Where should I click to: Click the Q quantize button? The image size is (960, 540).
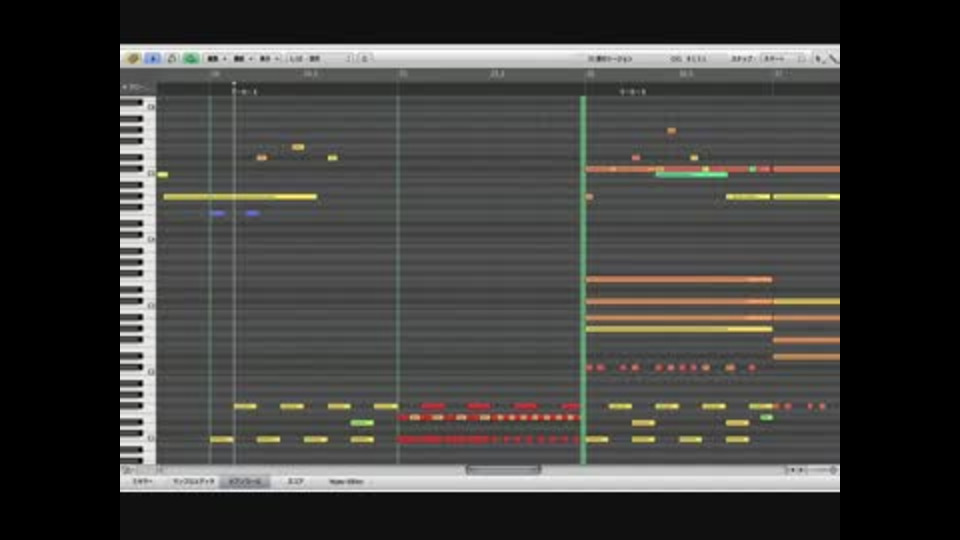[365, 59]
